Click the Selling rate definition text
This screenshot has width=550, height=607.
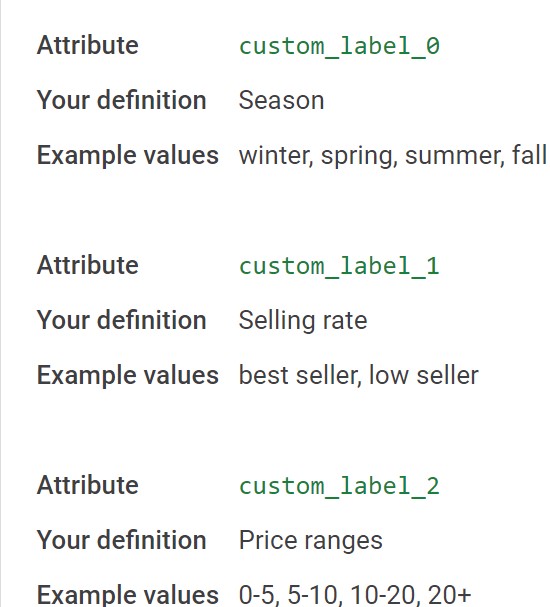click(x=303, y=320)
